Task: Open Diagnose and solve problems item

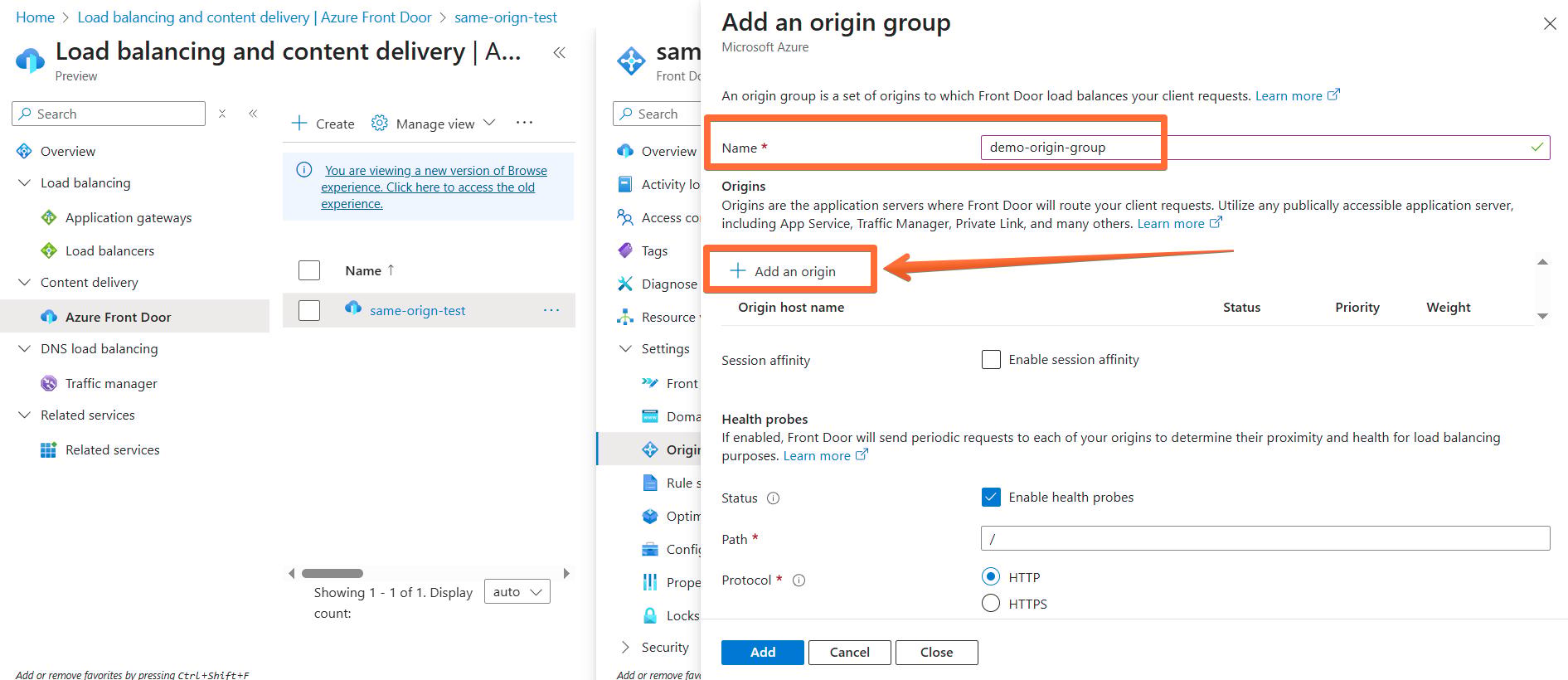Action: point(670,284)
